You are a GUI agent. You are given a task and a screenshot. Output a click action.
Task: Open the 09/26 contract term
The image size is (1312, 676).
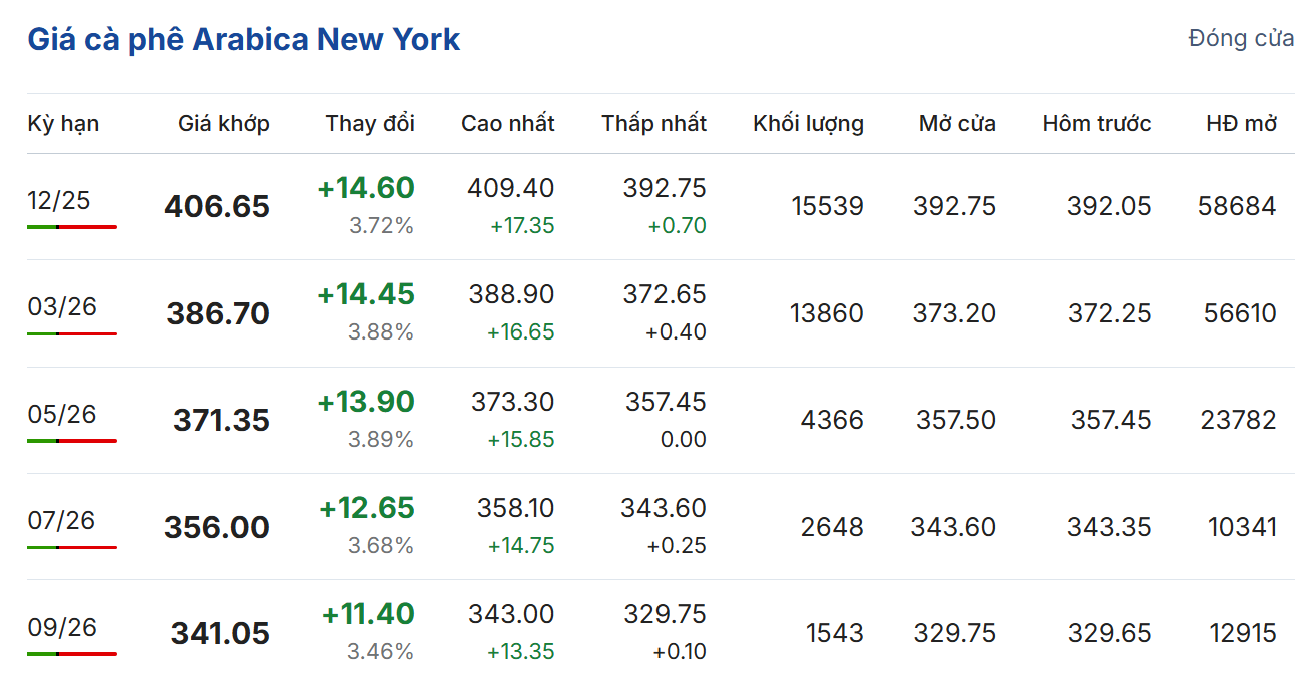[62, 627]
